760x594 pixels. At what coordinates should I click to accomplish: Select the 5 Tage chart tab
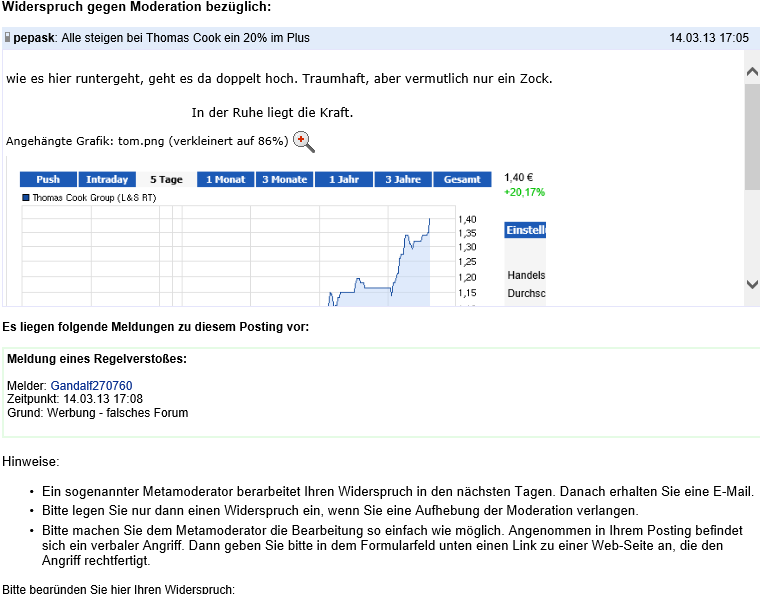(x=166, y=179)
